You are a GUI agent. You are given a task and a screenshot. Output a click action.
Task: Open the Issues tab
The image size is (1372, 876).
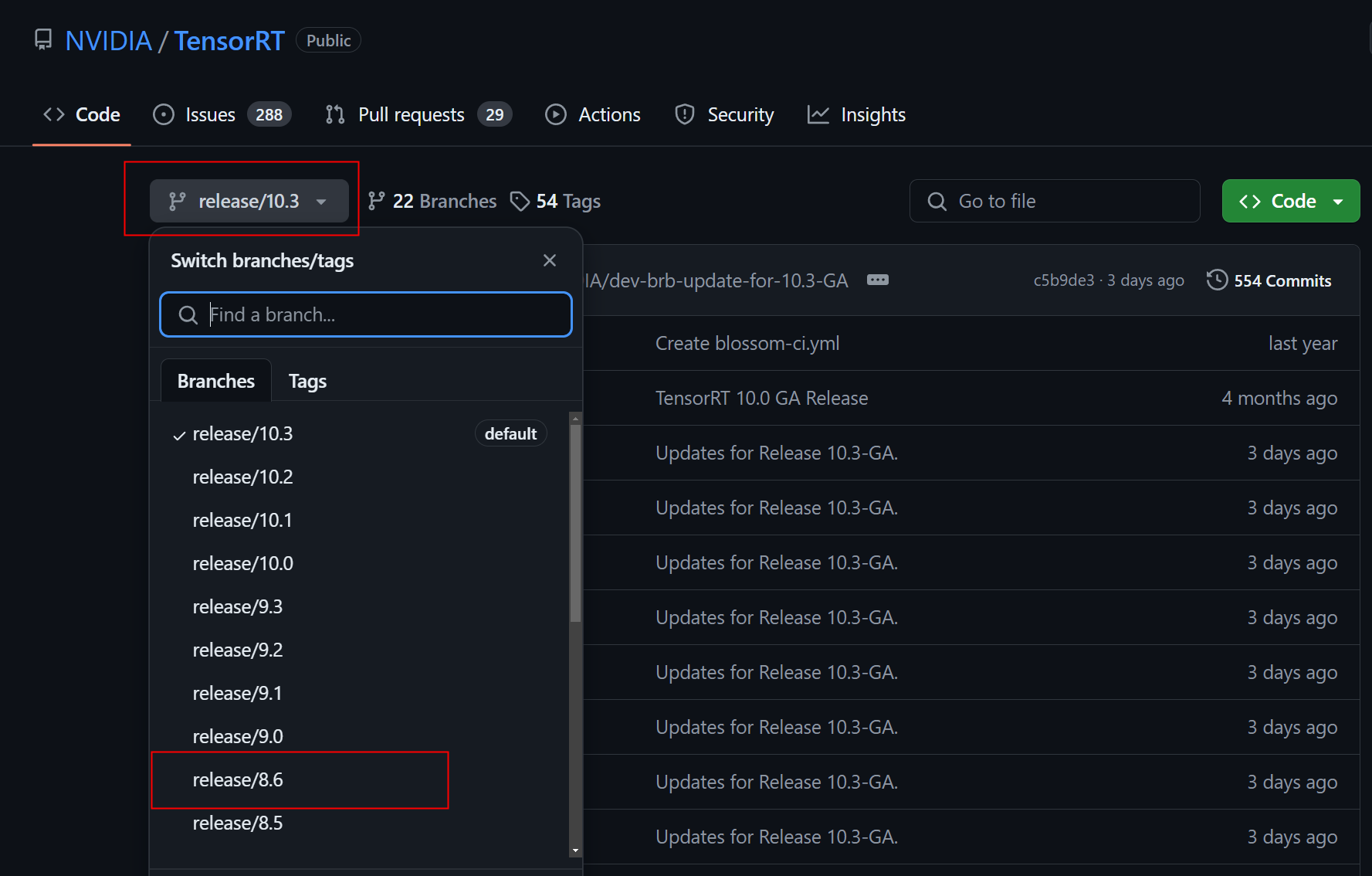tap(222, 114)
